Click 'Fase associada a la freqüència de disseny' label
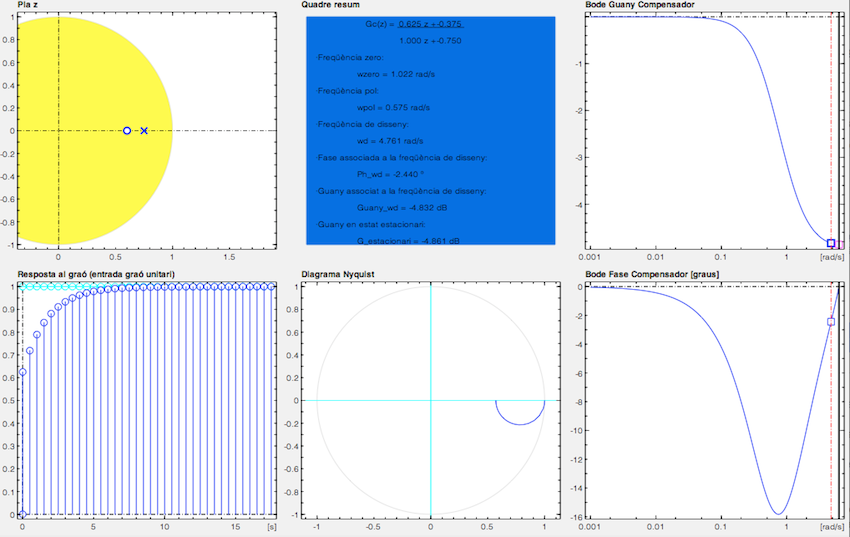Viewport: 850px width, 537px height. point(402,158)
